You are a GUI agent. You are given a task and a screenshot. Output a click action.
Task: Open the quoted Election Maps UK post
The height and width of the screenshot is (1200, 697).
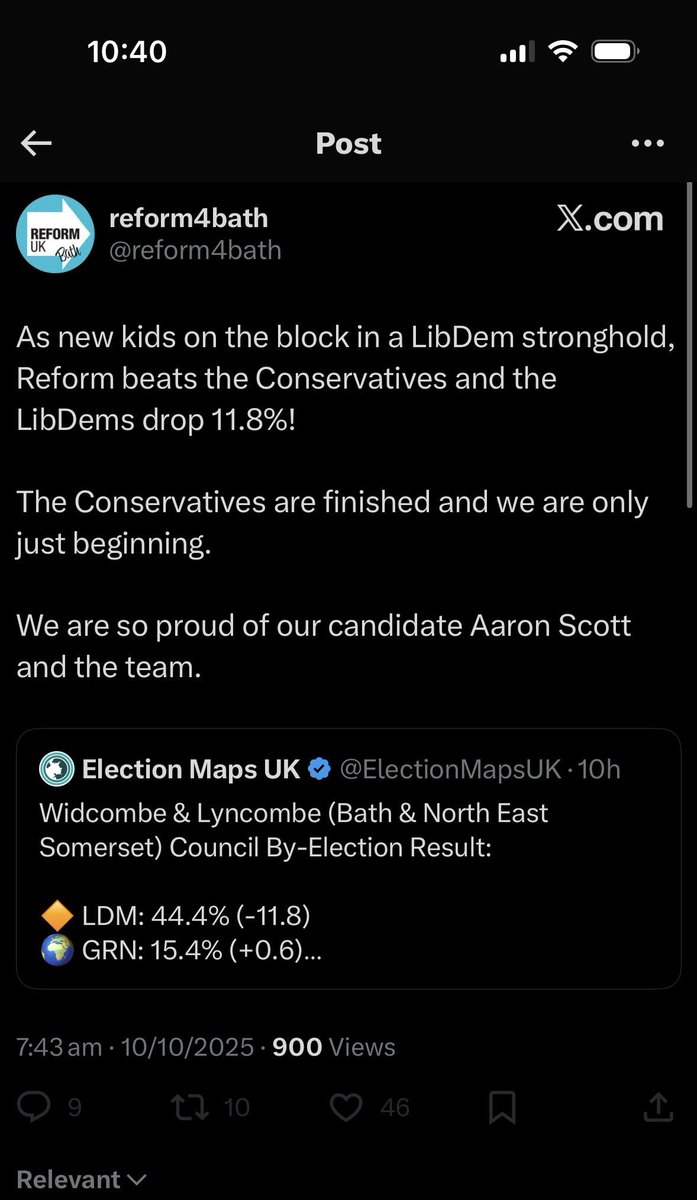(x=348, y=859)
